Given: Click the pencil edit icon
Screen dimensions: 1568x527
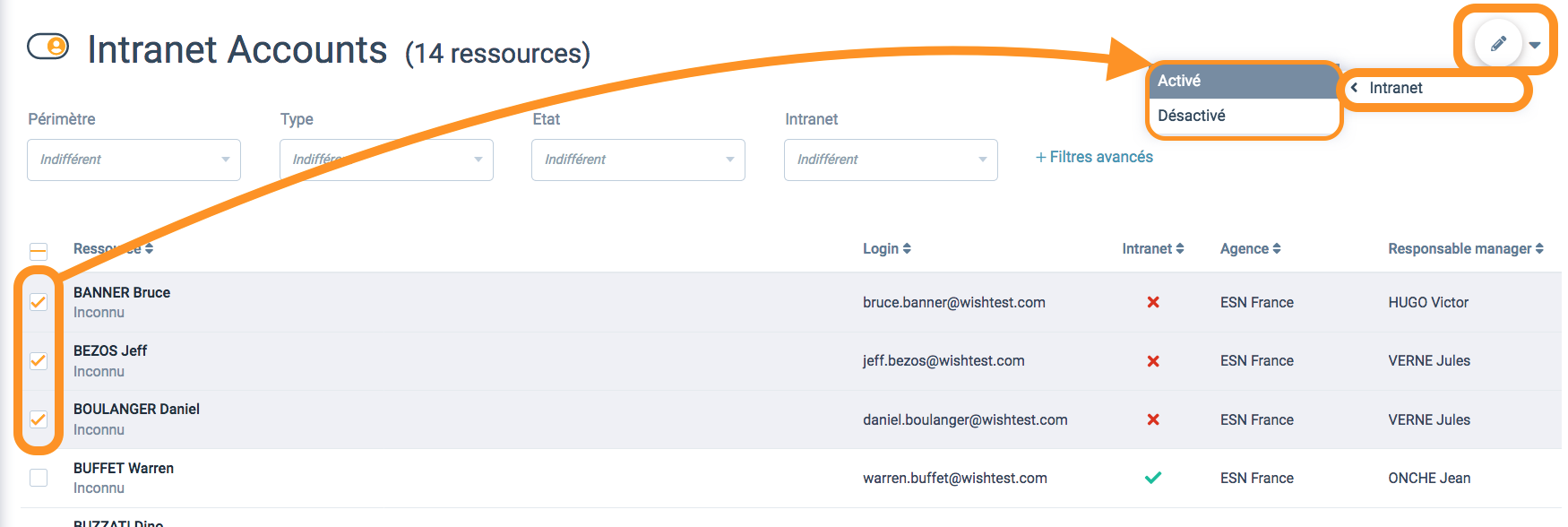Looking at the screenshot, I should click(1498, 43).
